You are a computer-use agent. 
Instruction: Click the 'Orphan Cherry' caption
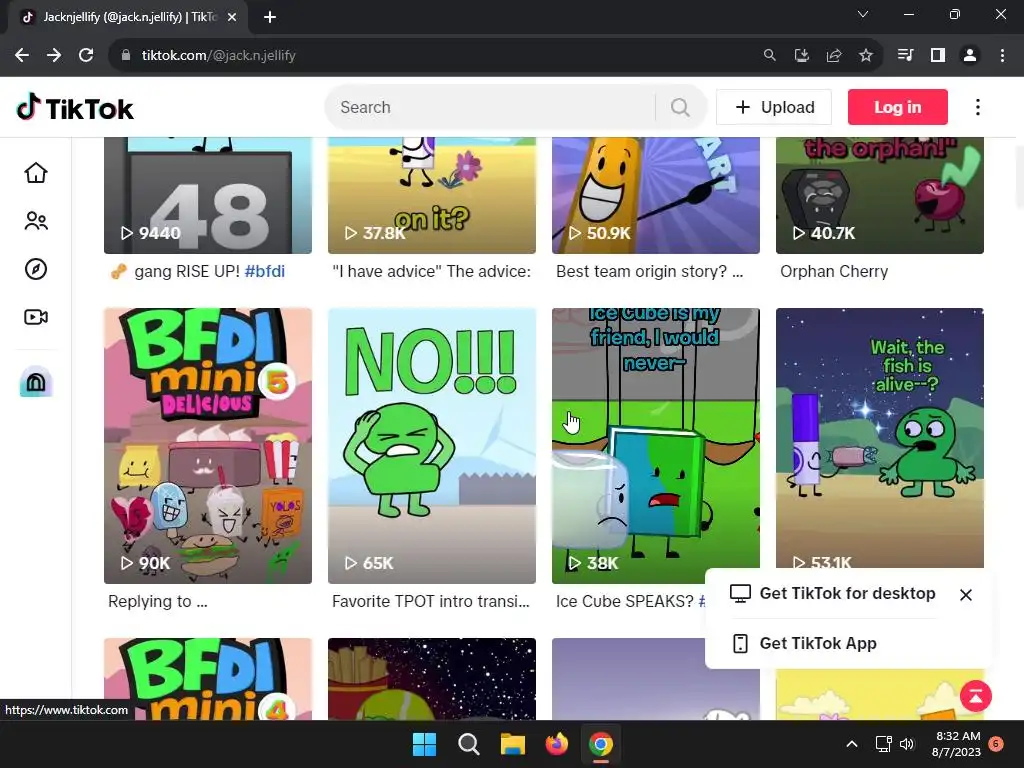[834, 272]
